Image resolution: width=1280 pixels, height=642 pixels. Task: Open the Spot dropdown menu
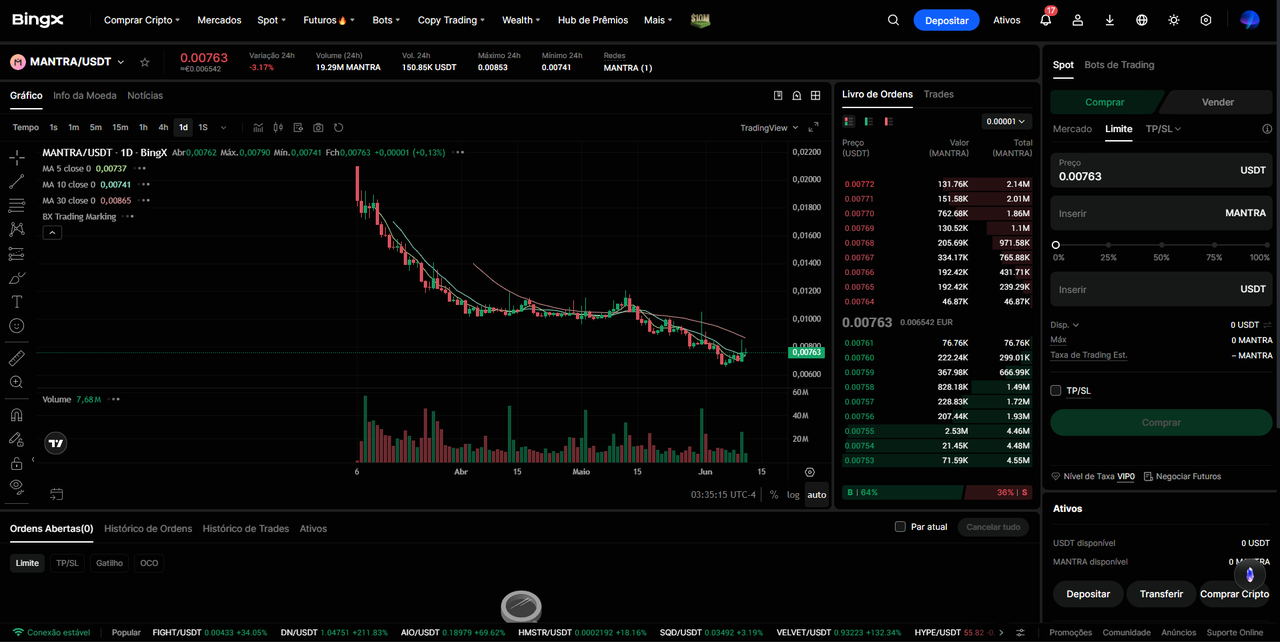271,20
